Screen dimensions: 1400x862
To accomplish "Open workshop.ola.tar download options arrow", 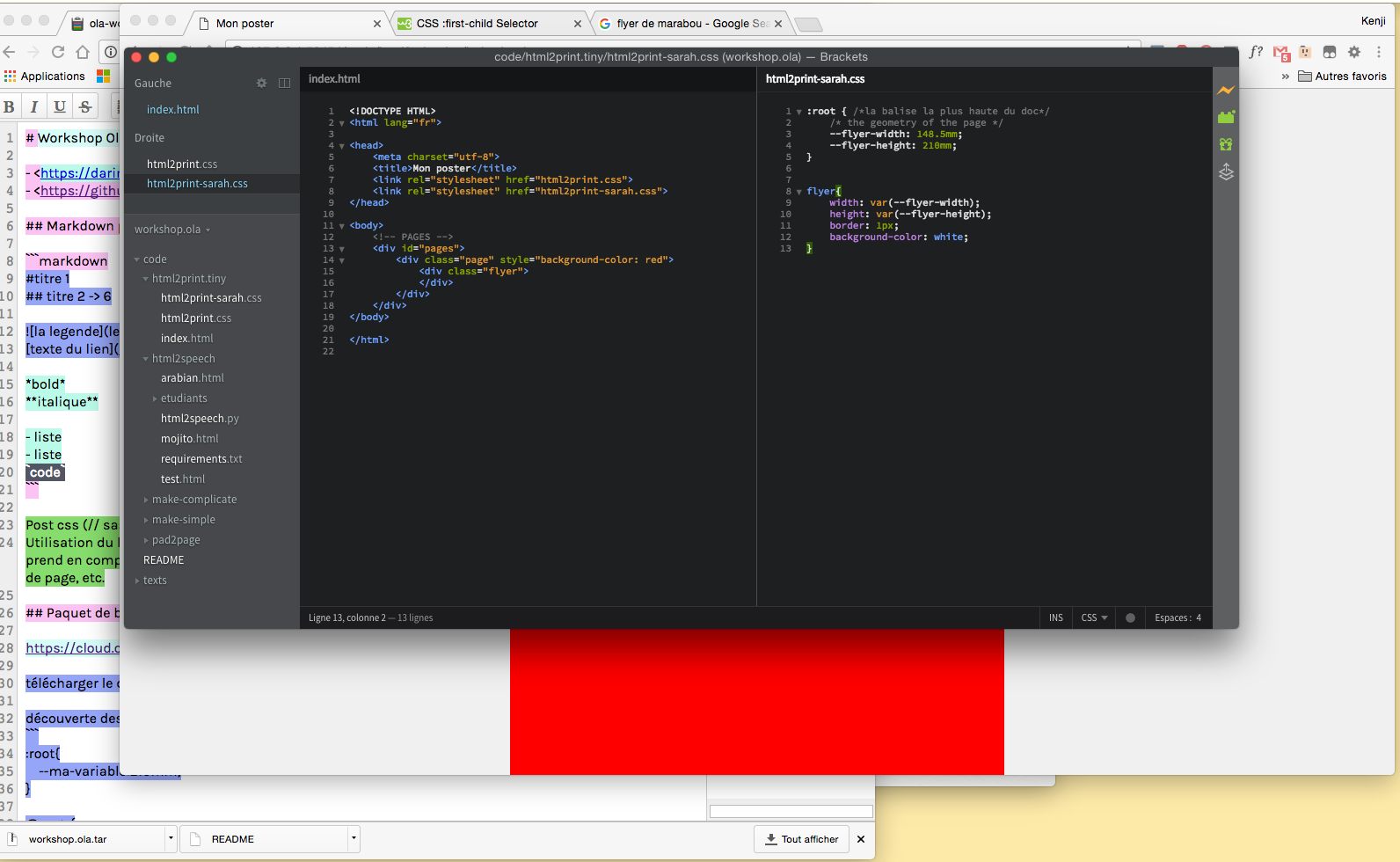I will pyautogui.click(x=171, y=839).
